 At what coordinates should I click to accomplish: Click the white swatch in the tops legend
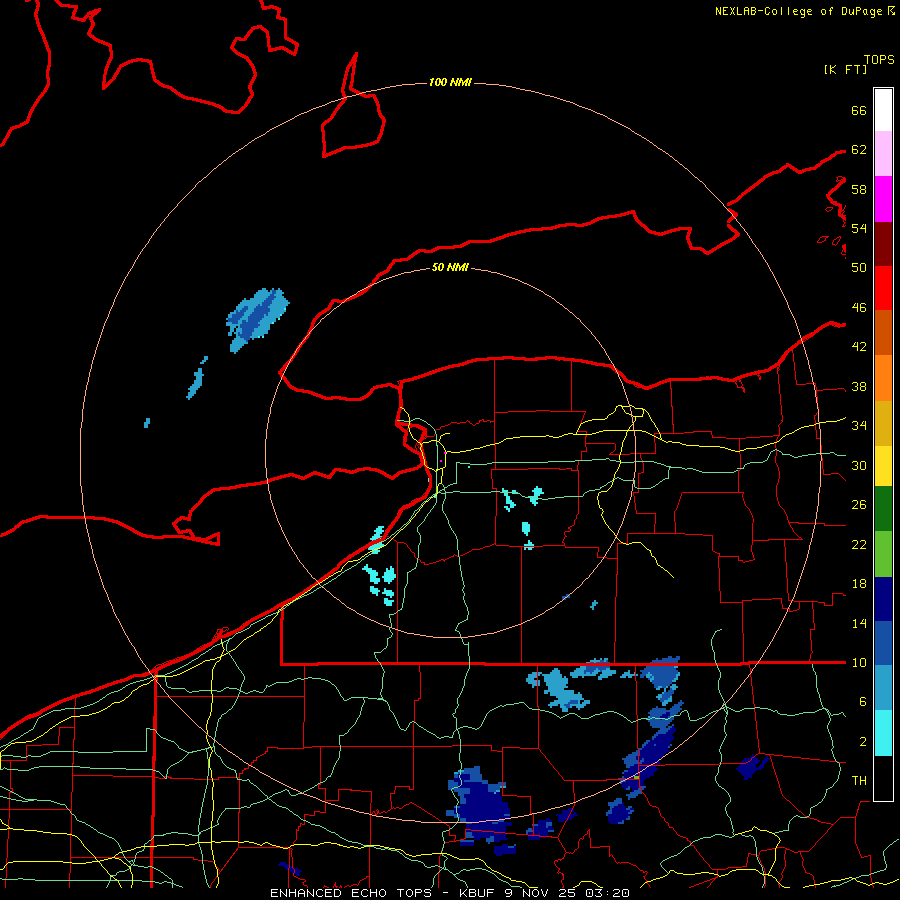tap(883, 110)
